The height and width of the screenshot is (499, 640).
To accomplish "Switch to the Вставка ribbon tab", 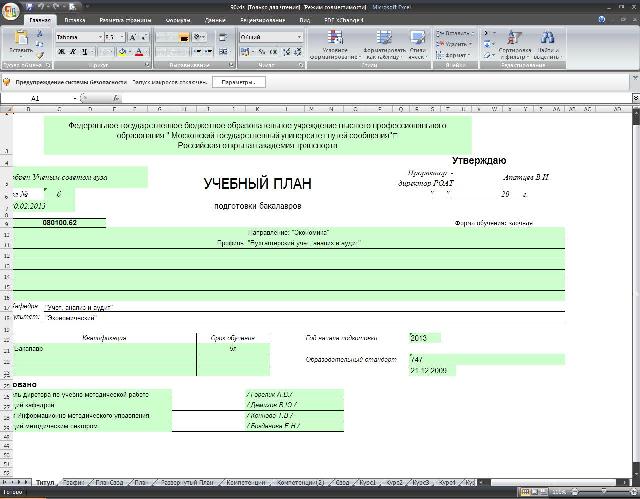I will (75, 19).
